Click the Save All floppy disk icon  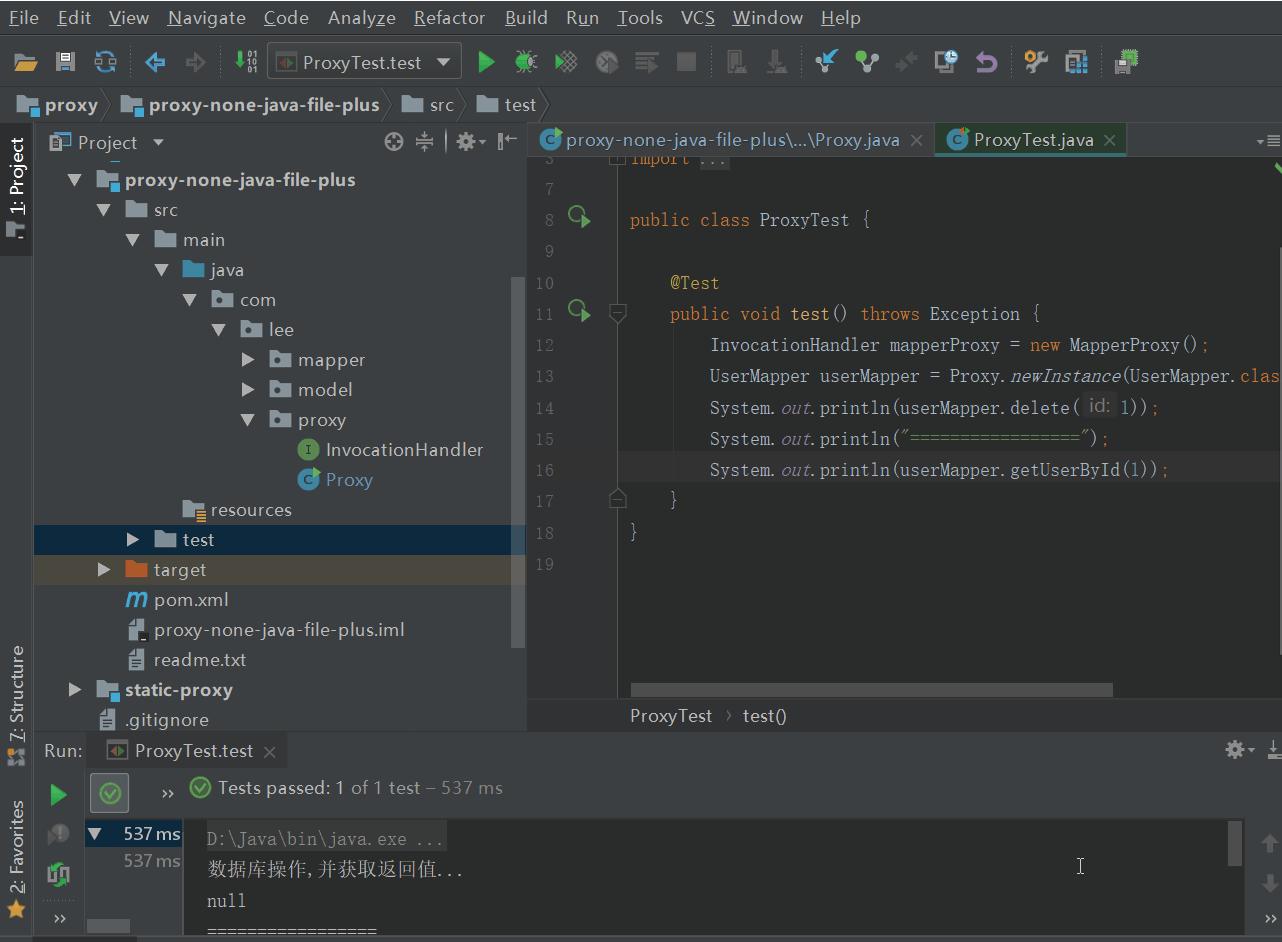pyautogui.click(x=65, y=62)
